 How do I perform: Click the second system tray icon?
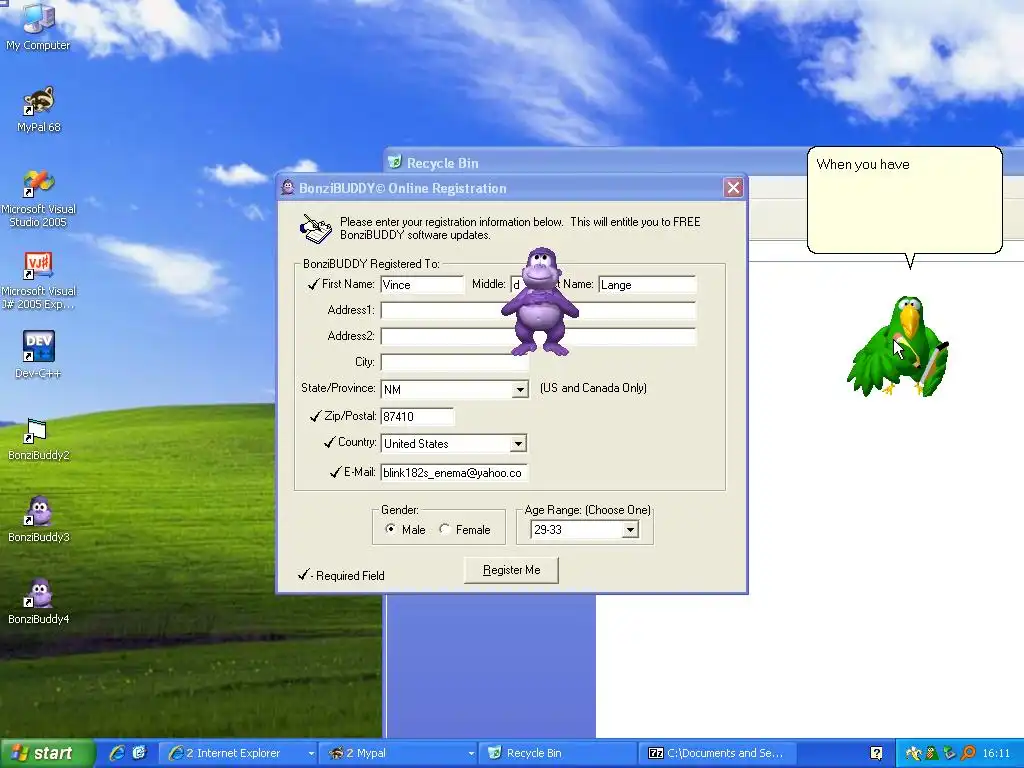[931, 753]
